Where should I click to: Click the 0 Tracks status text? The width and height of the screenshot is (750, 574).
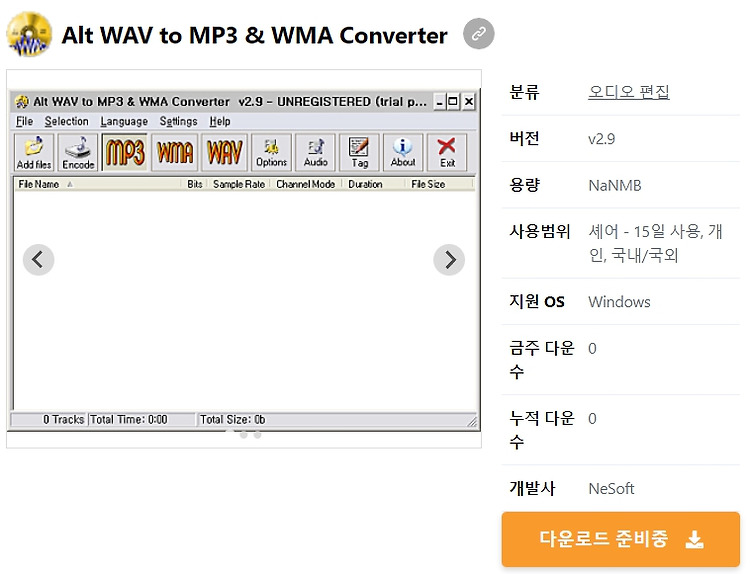(63, 419)
